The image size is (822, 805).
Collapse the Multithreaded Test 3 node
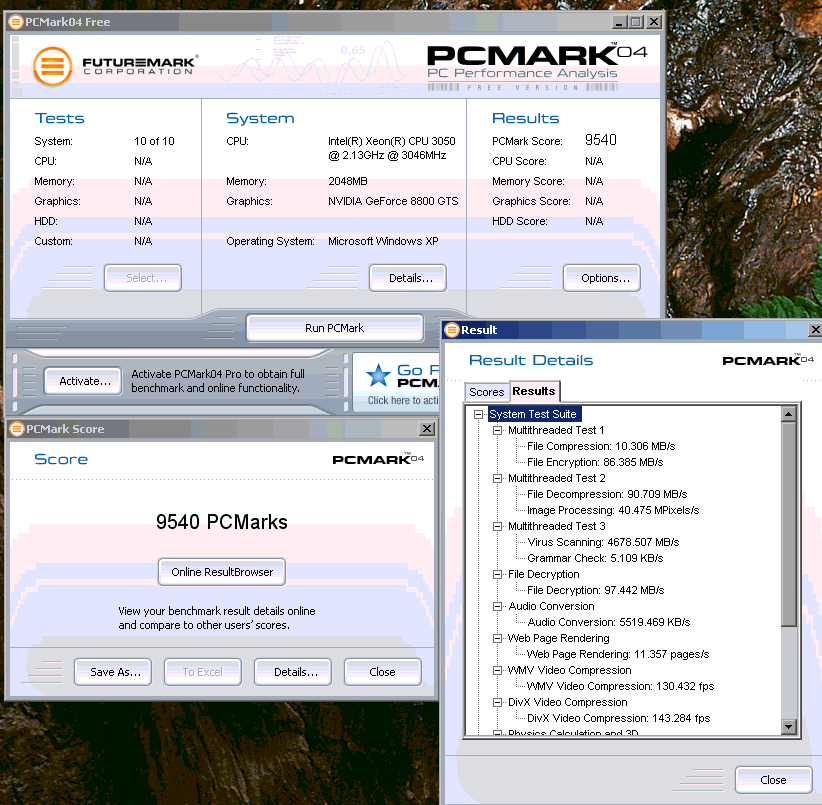(x=497, y=526)
